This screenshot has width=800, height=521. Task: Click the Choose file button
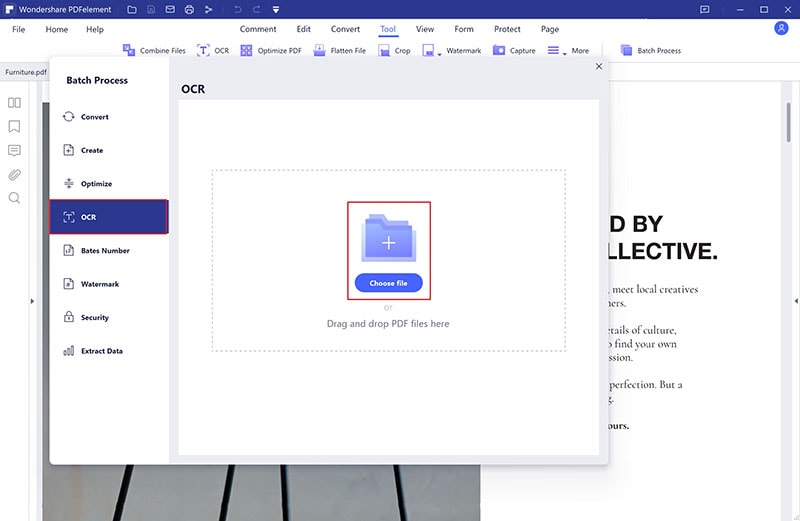tap(389, 283)
